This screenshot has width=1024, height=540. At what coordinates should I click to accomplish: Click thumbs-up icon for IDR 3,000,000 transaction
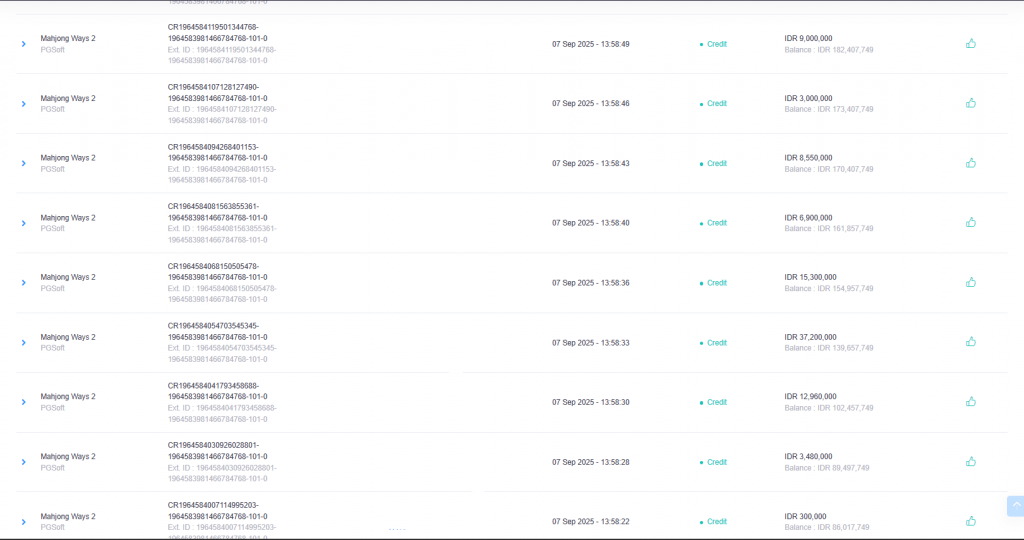[x=970, y=103]
